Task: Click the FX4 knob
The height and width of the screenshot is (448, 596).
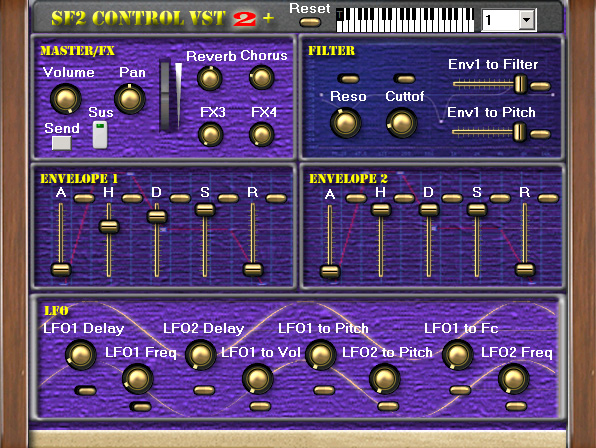Action: click(x=262, y=135)
